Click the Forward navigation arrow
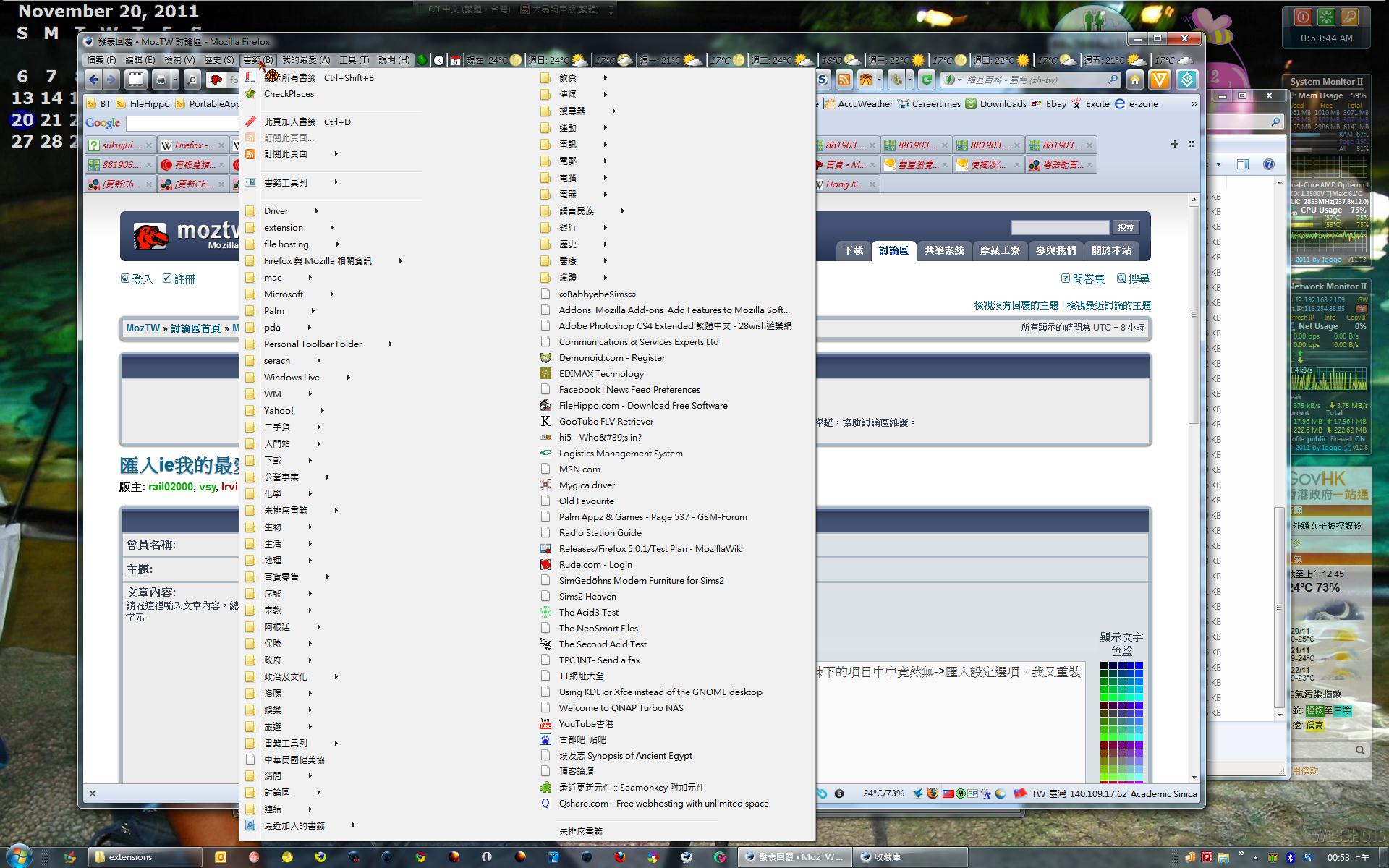Screen dimensions: 1389x868 111,80
